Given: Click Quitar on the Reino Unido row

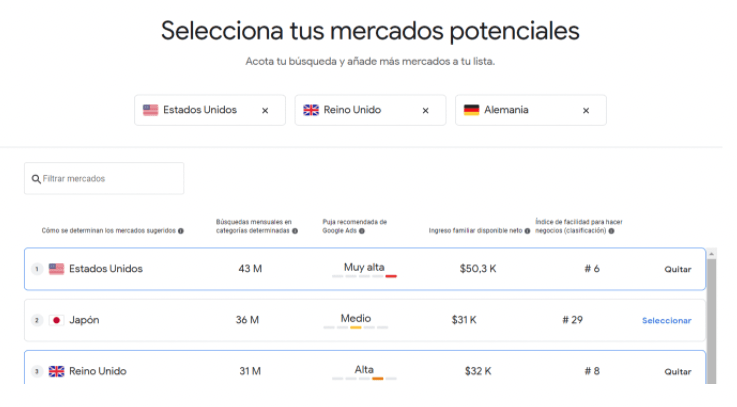Looking at the screenshot, I should click(678, 371).
